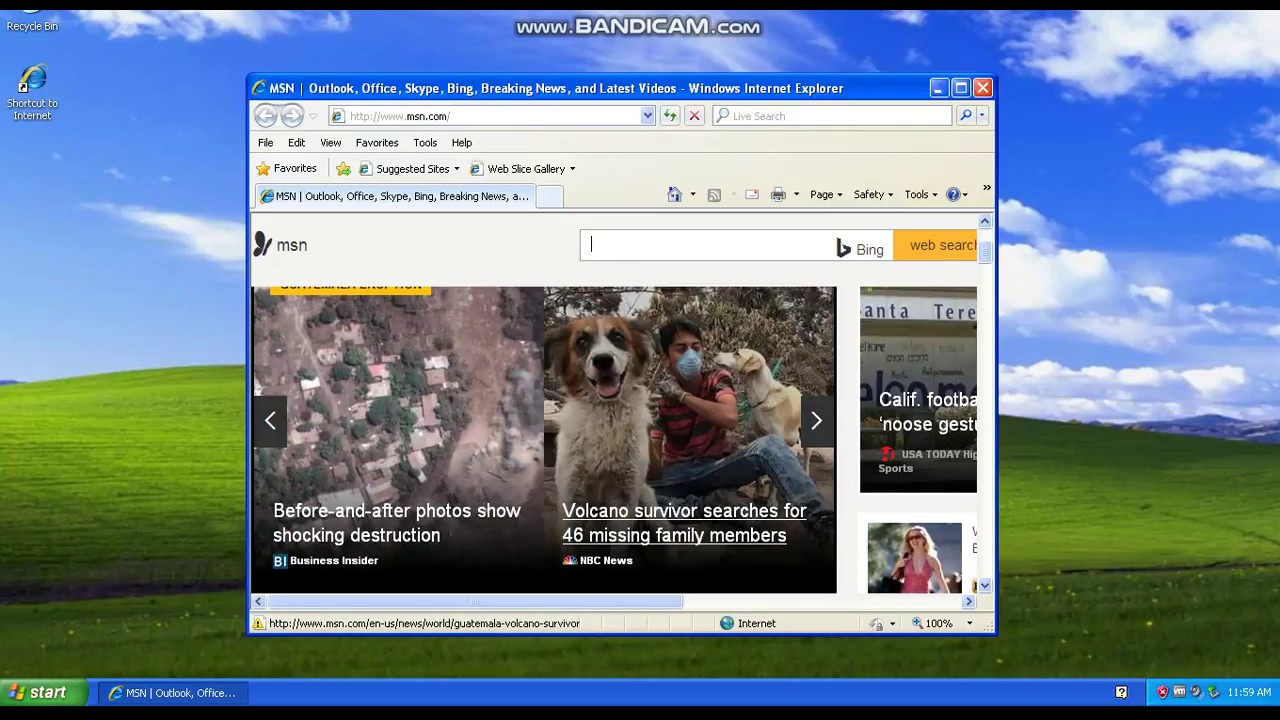Click the Internet security zone indicator
Screen dimensions: 1280x720
(748, 623)
